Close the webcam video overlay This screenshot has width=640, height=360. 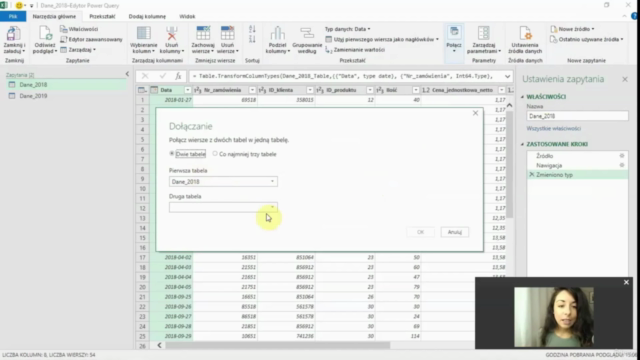click(x=626, y=282)
